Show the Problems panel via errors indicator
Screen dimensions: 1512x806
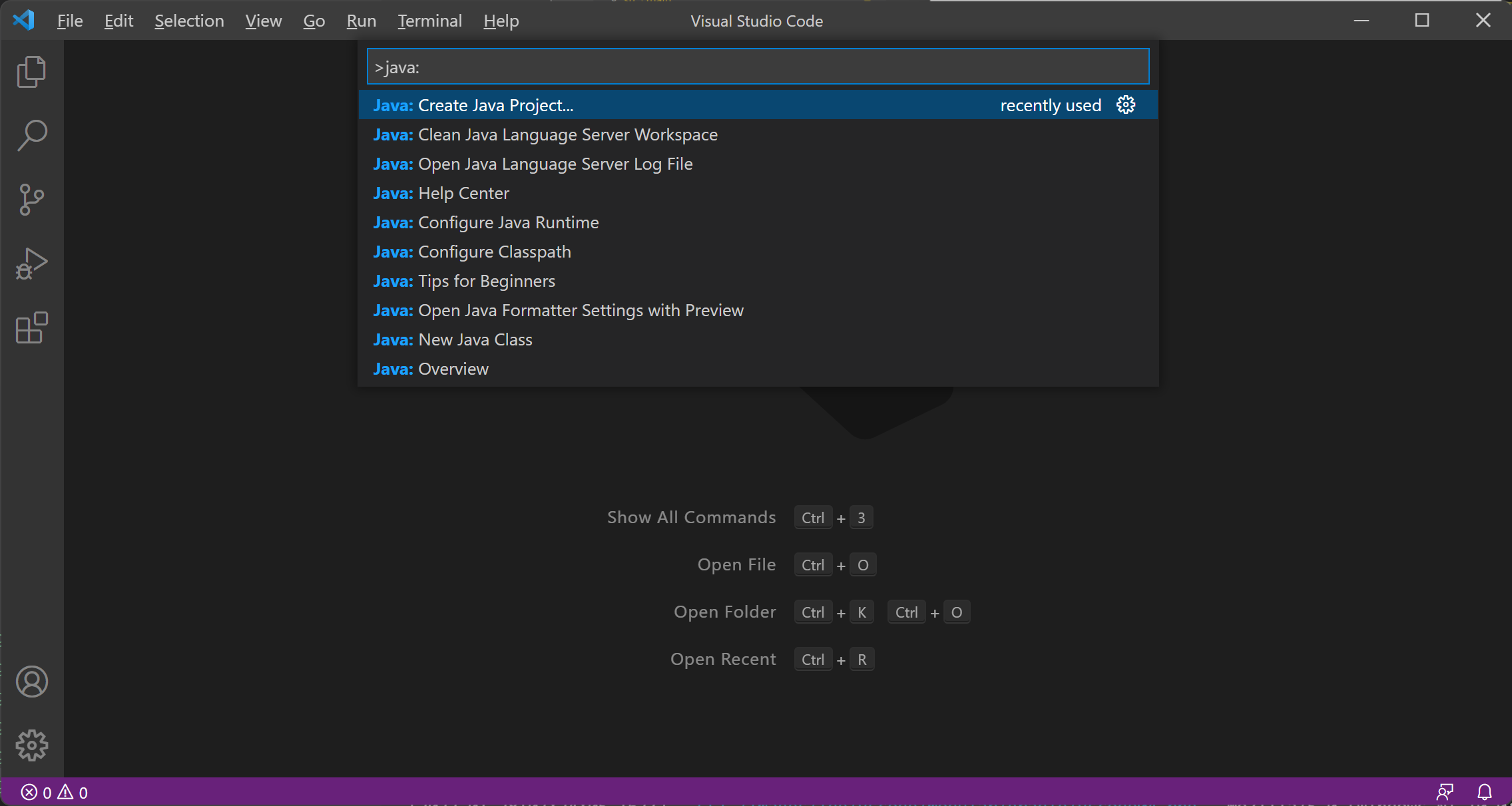tap(53, 792)
